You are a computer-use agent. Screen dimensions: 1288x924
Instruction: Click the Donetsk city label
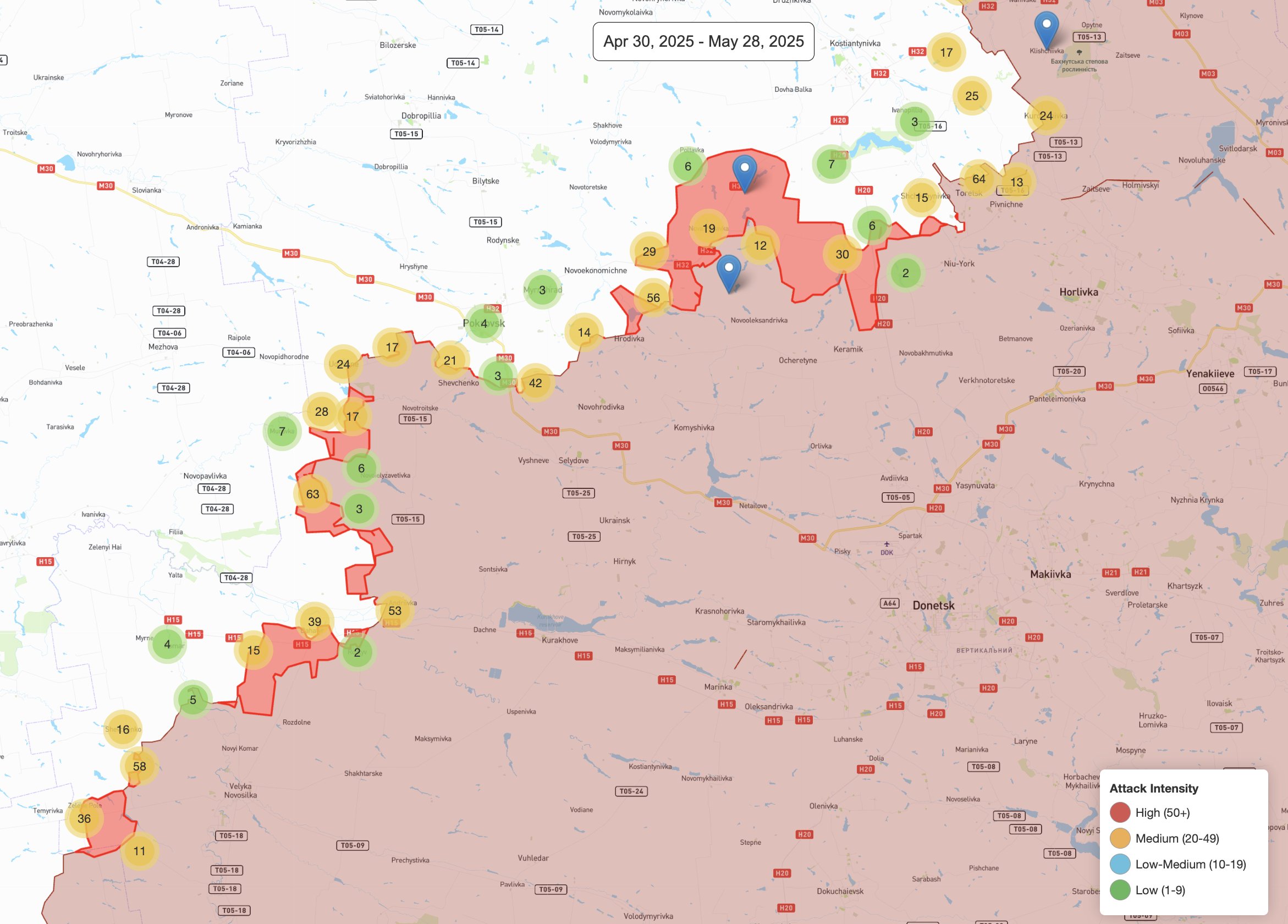pos(933,606)
